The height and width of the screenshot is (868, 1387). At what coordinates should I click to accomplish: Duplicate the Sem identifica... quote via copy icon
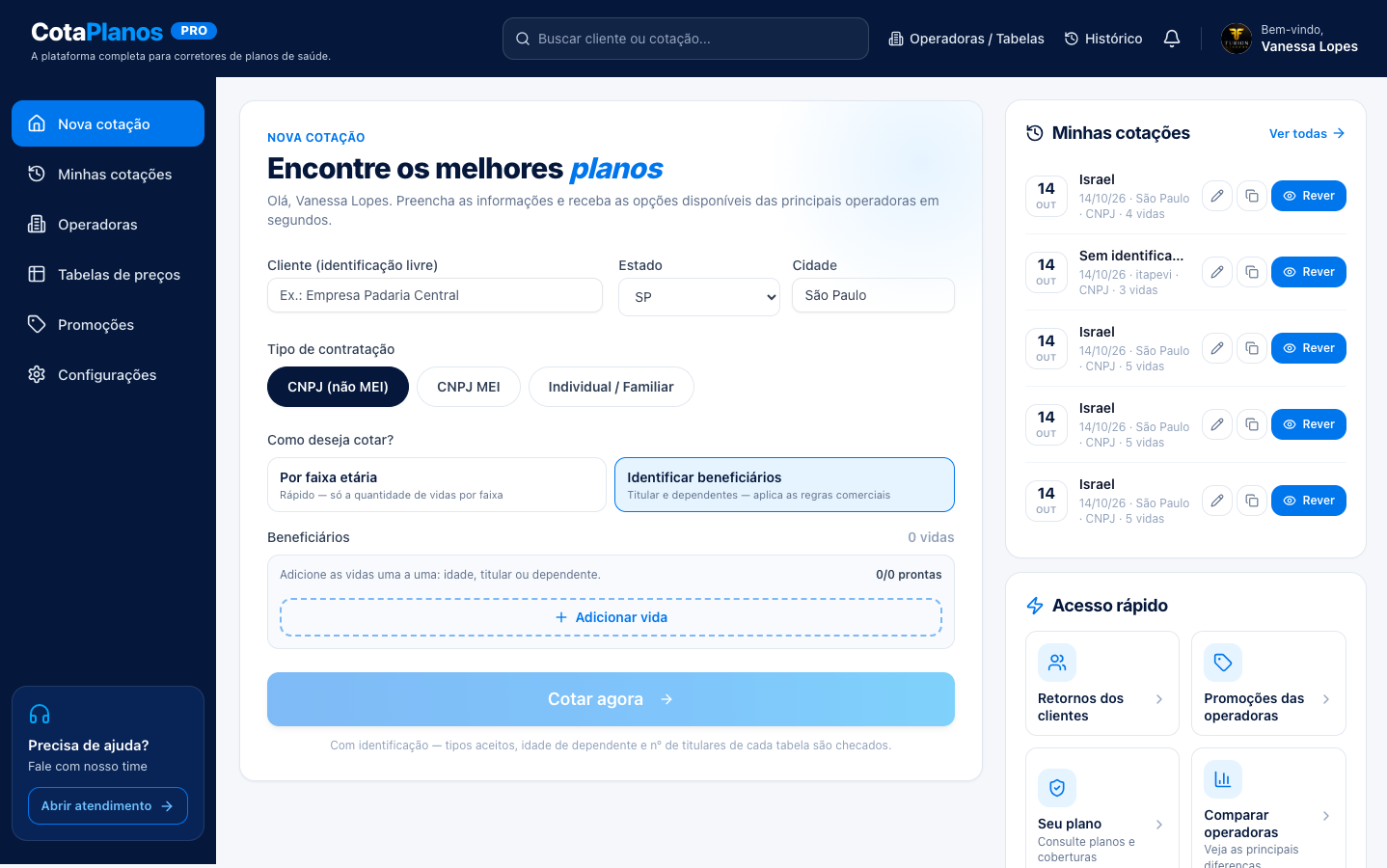coord(1252,272)
